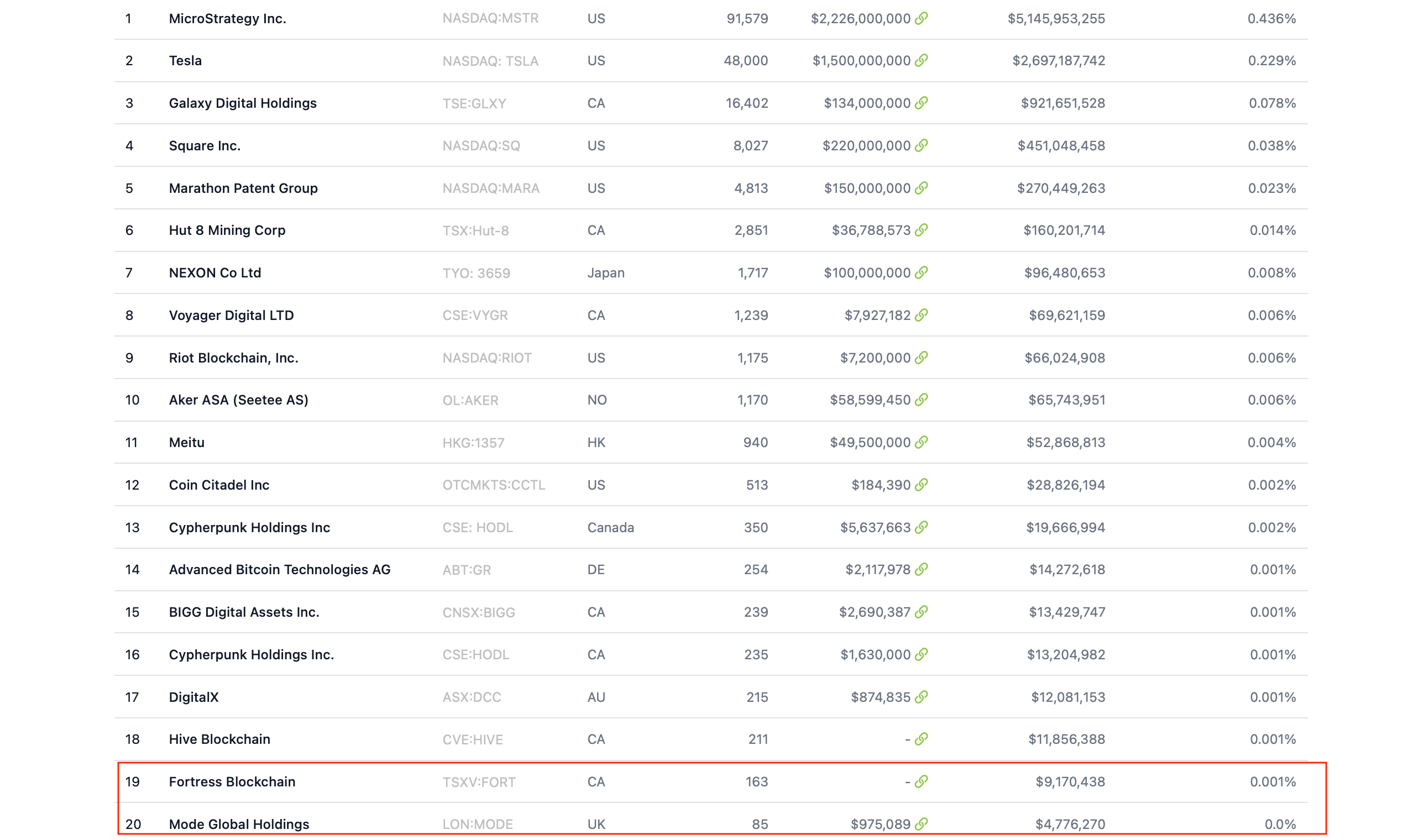Image resolution: width=1423 pixels, height=840 pixels.
Task: Click the 16,402 bitcoin amount
Action: (747, 103)
